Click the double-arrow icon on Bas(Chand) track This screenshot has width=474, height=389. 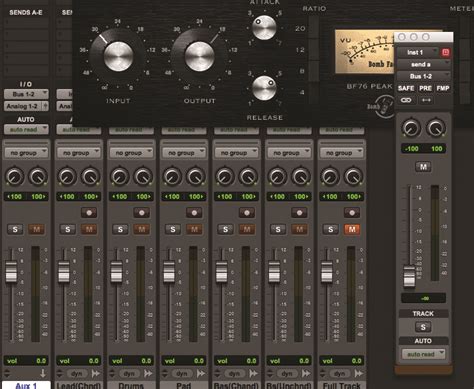point(254,374)
